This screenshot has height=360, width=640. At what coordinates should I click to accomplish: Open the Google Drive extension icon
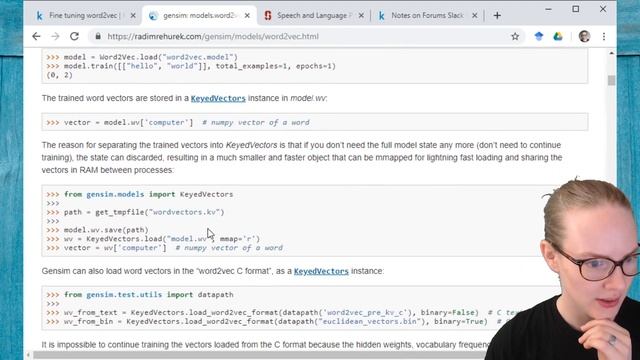558,36
